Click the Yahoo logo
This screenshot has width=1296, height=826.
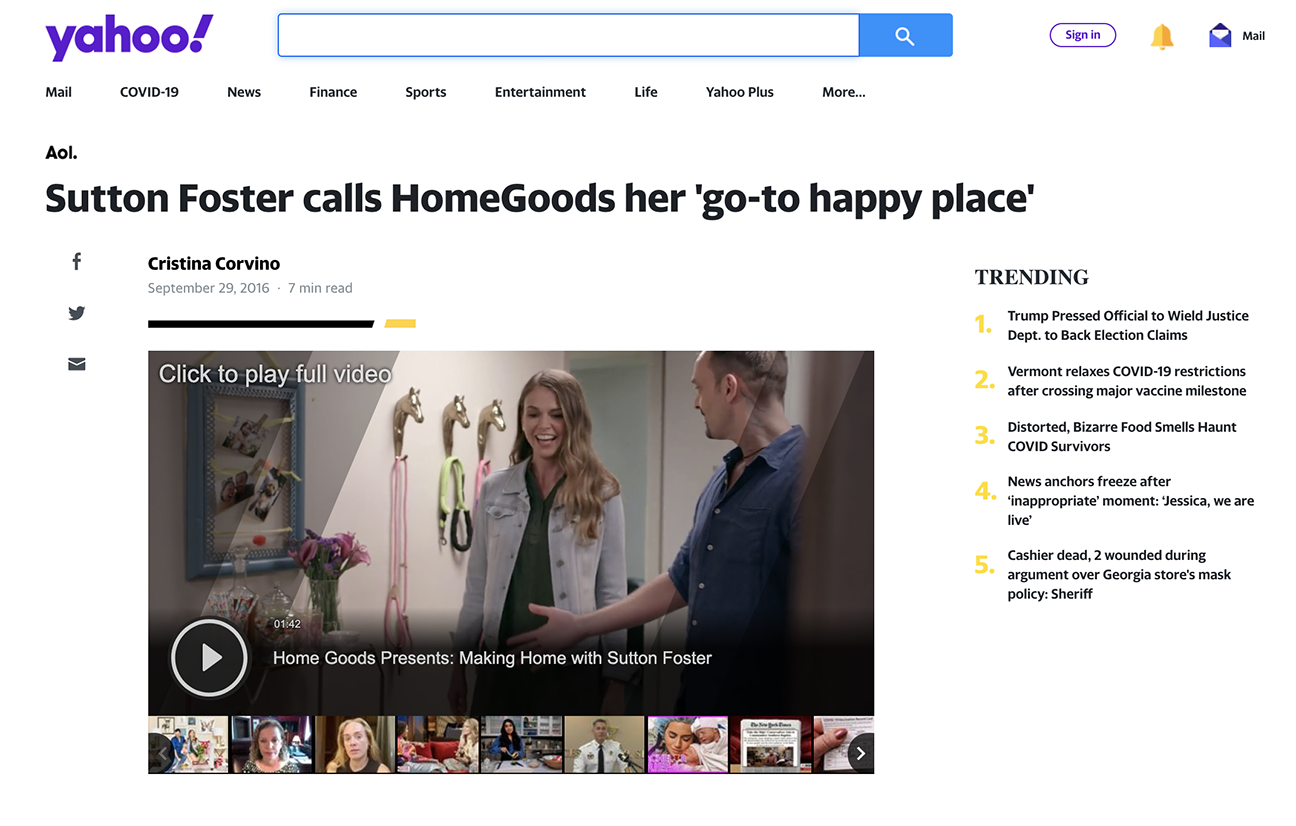click(129, 37)
